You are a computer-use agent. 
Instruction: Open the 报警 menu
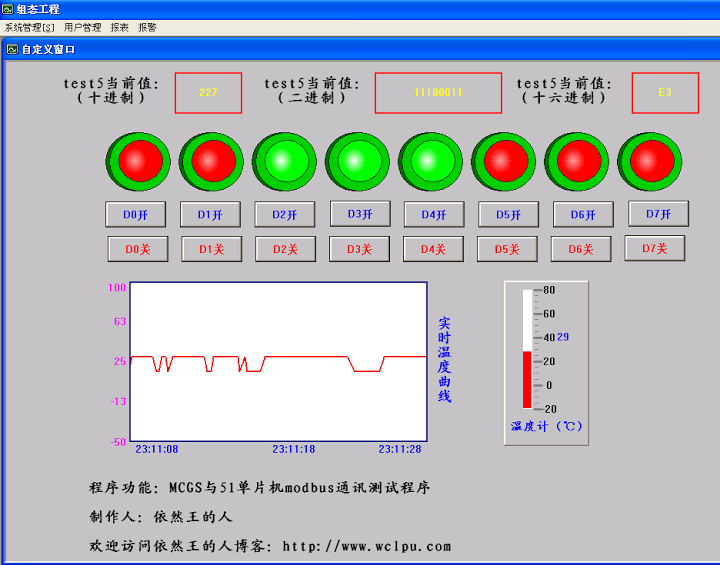pos(147,28)
